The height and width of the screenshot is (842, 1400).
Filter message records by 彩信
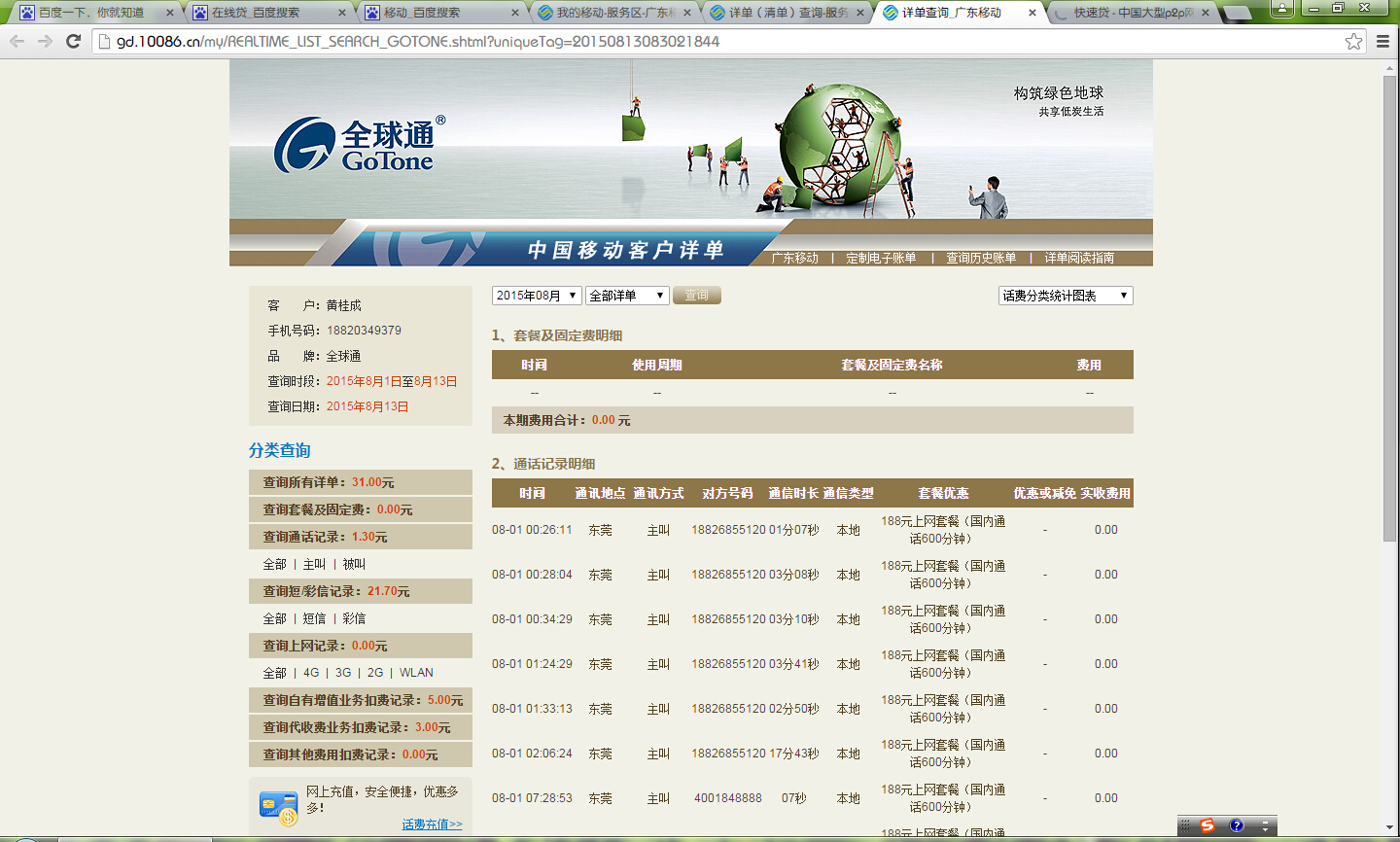pyautogui.click(x=354, y=618)
